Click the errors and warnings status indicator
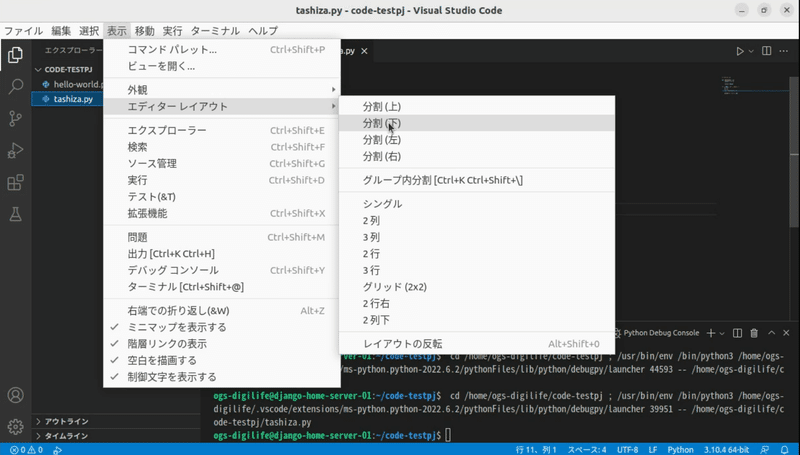The width and height of the screenshot is (800, 455). tap(27, 450)
